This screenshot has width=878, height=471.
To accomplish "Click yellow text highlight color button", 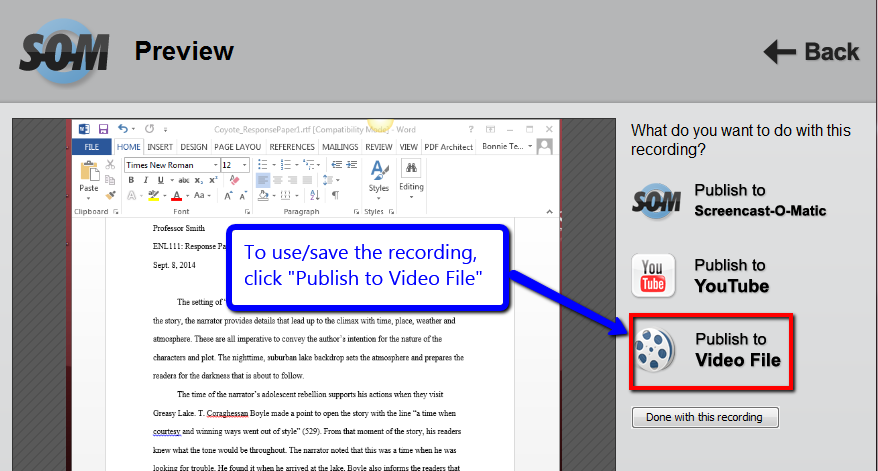I will (153, 195).
